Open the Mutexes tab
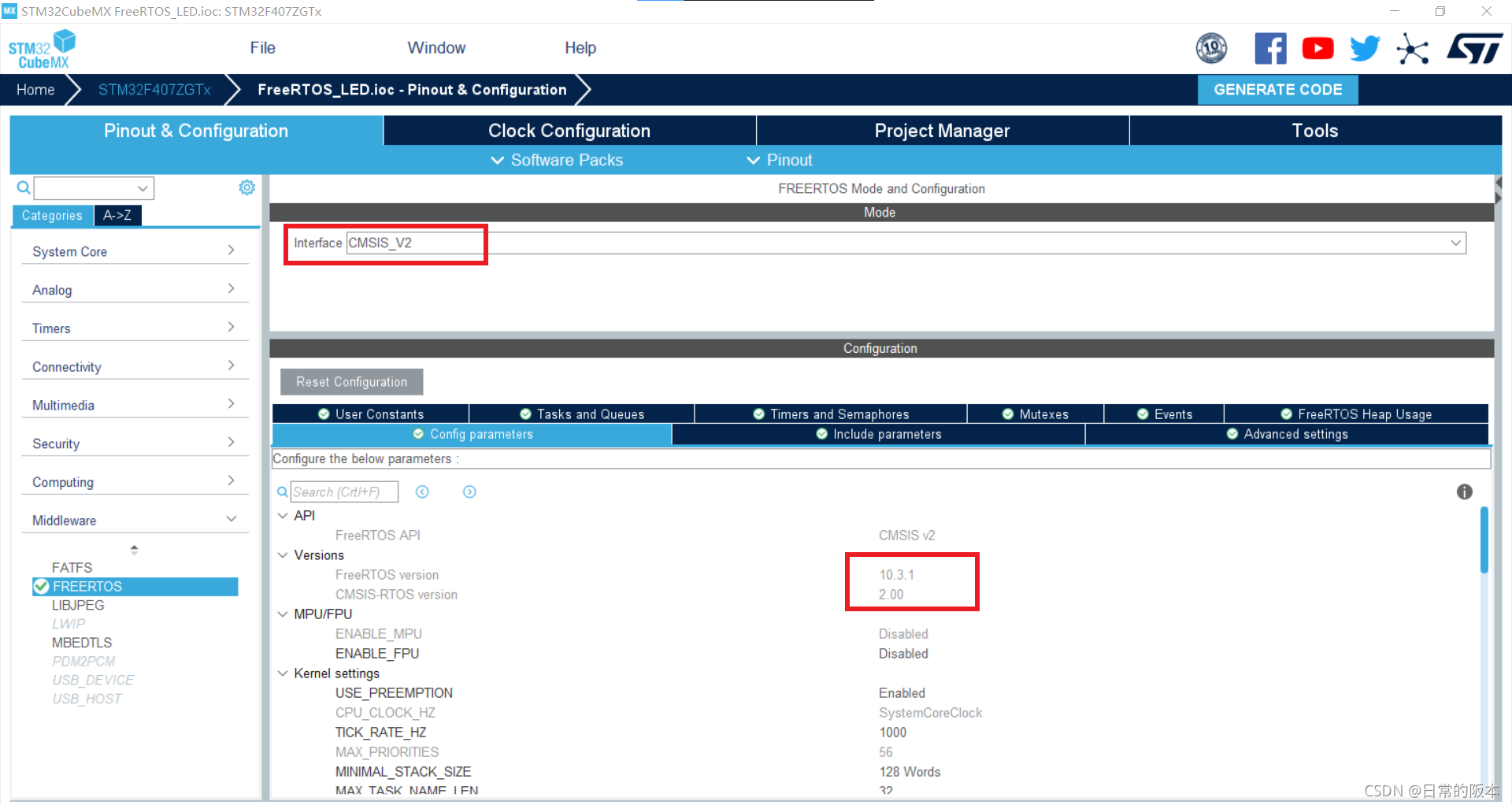 coord(1036,414)
